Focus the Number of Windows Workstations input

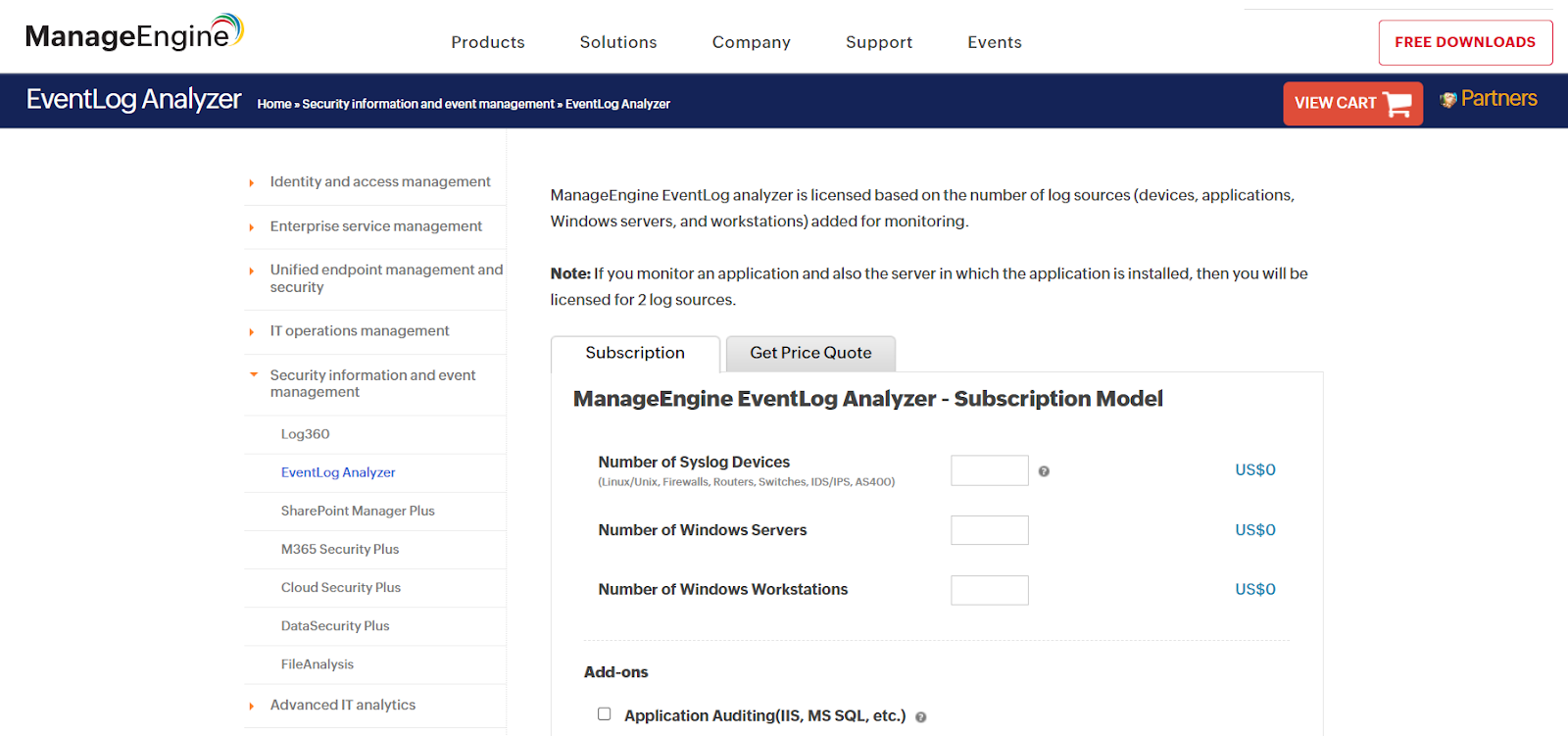[x=989, y=590]
